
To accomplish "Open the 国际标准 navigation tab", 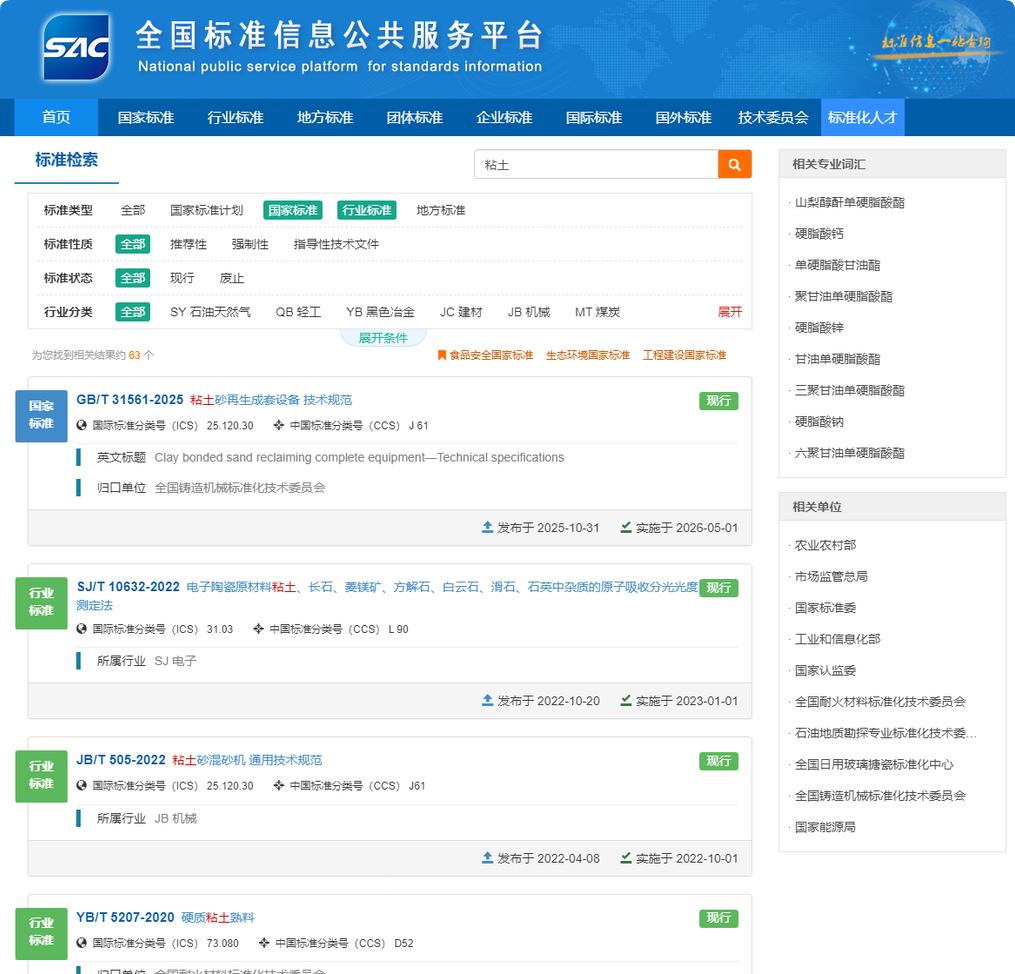I will point(594,117).
